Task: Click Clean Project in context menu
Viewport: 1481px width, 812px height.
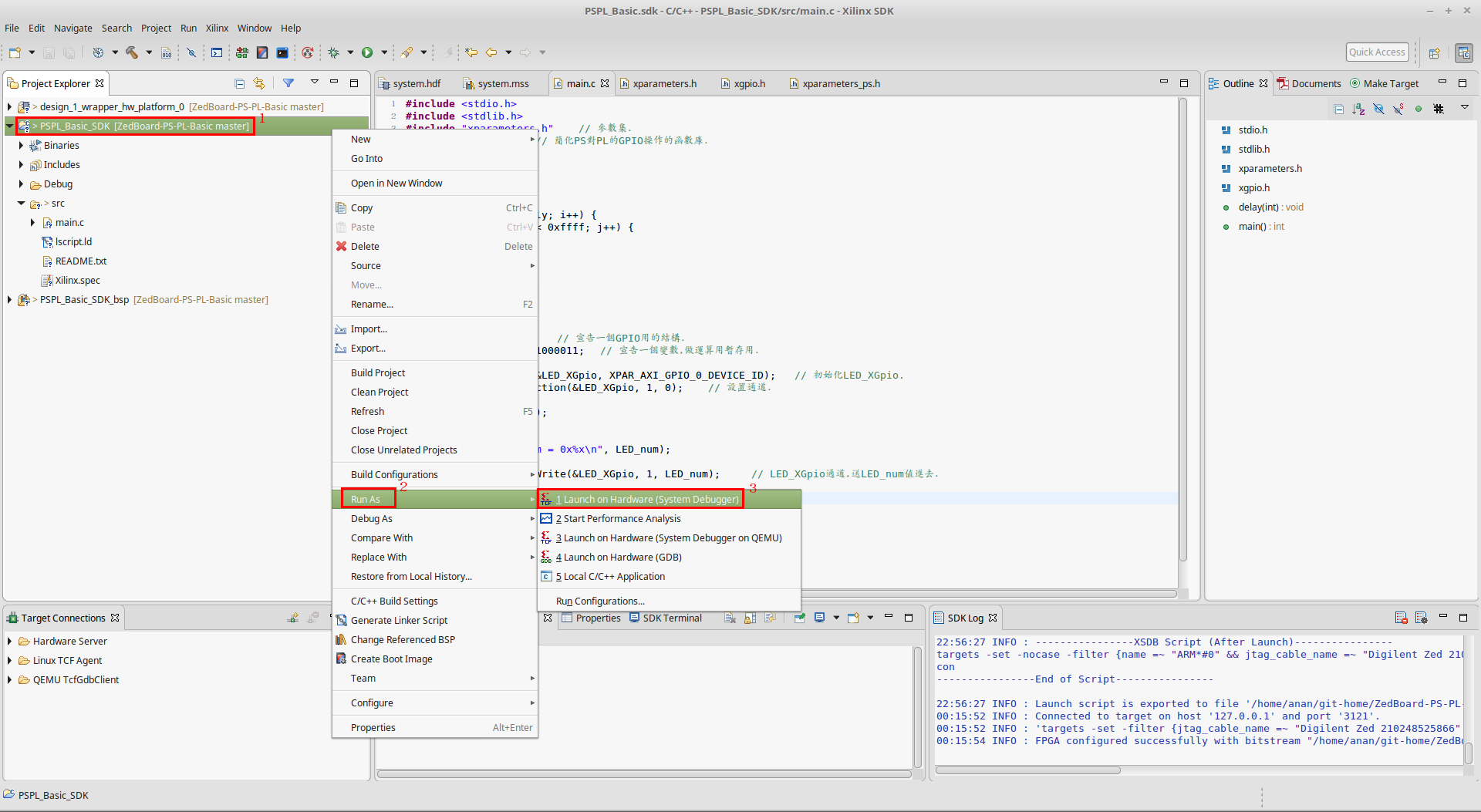Action: point(435,392)
